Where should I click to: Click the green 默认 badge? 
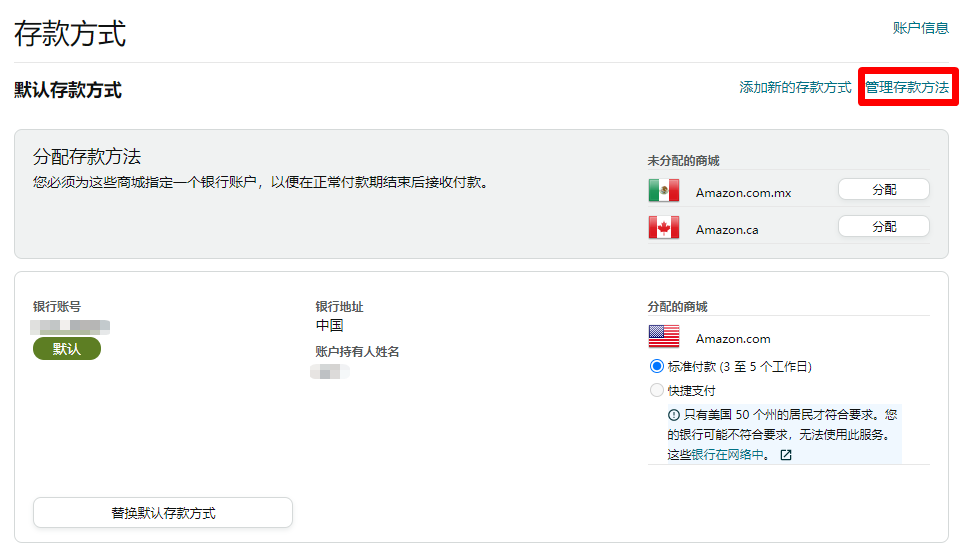point(67,349)
